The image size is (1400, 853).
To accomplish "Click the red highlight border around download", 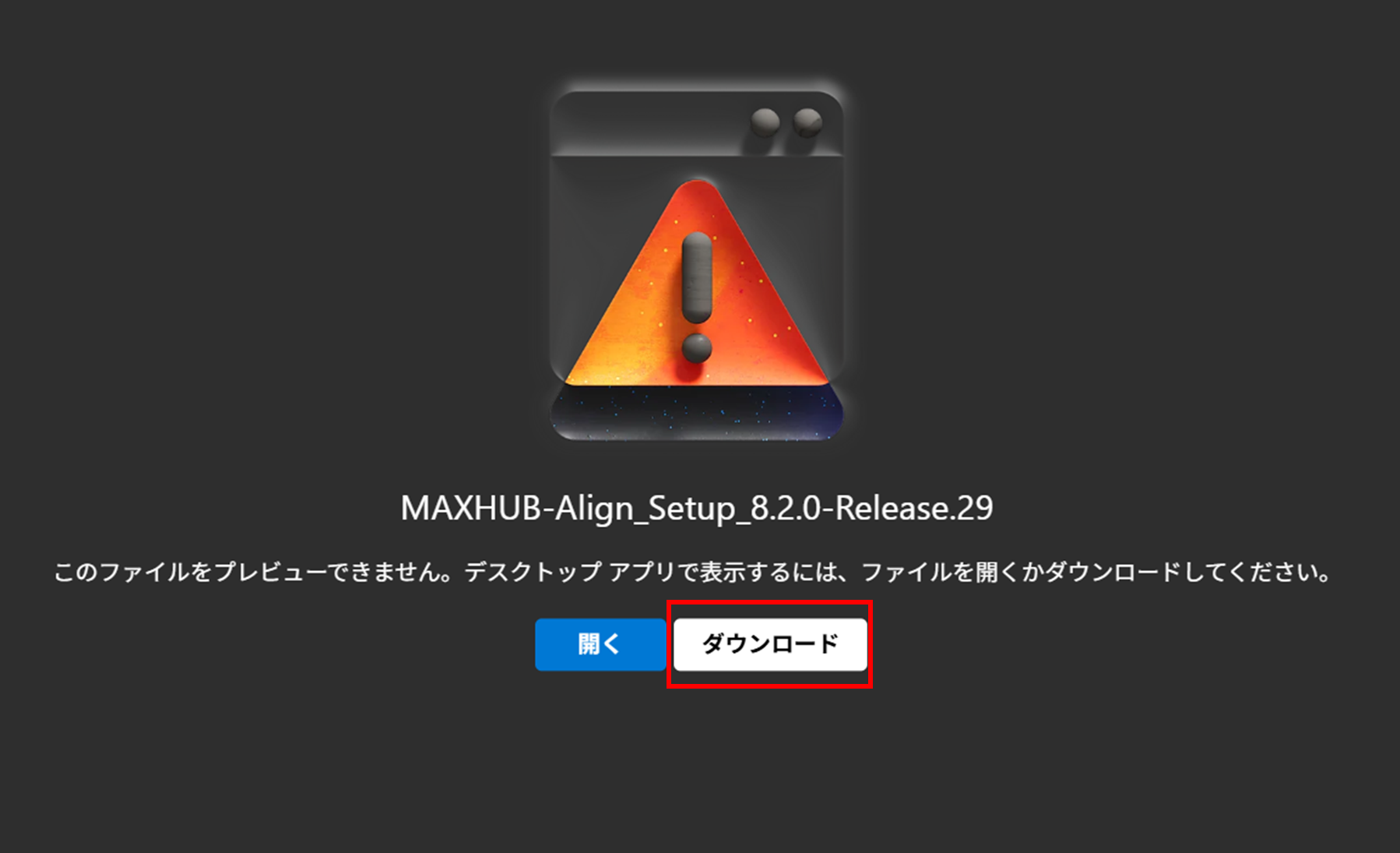I will point(769,602).
